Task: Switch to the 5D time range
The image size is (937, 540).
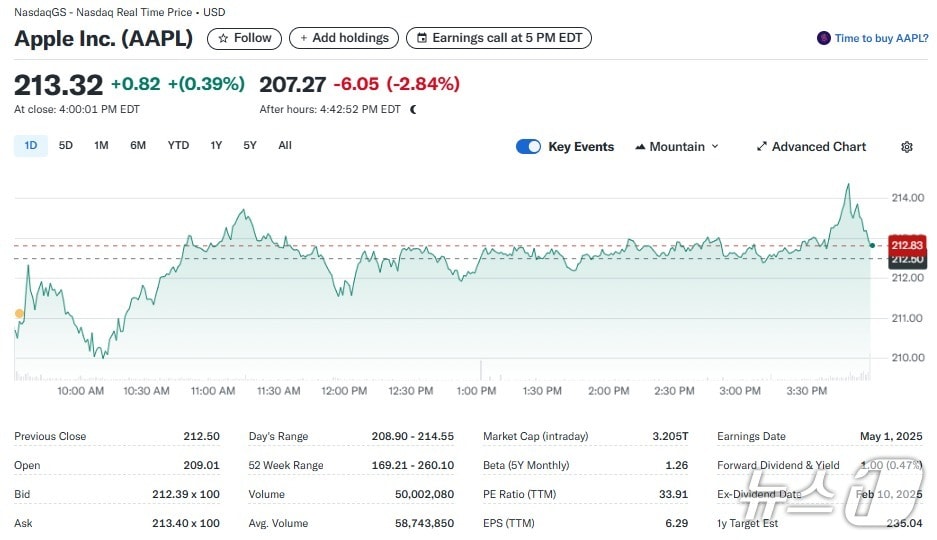Action: (66, 146)
